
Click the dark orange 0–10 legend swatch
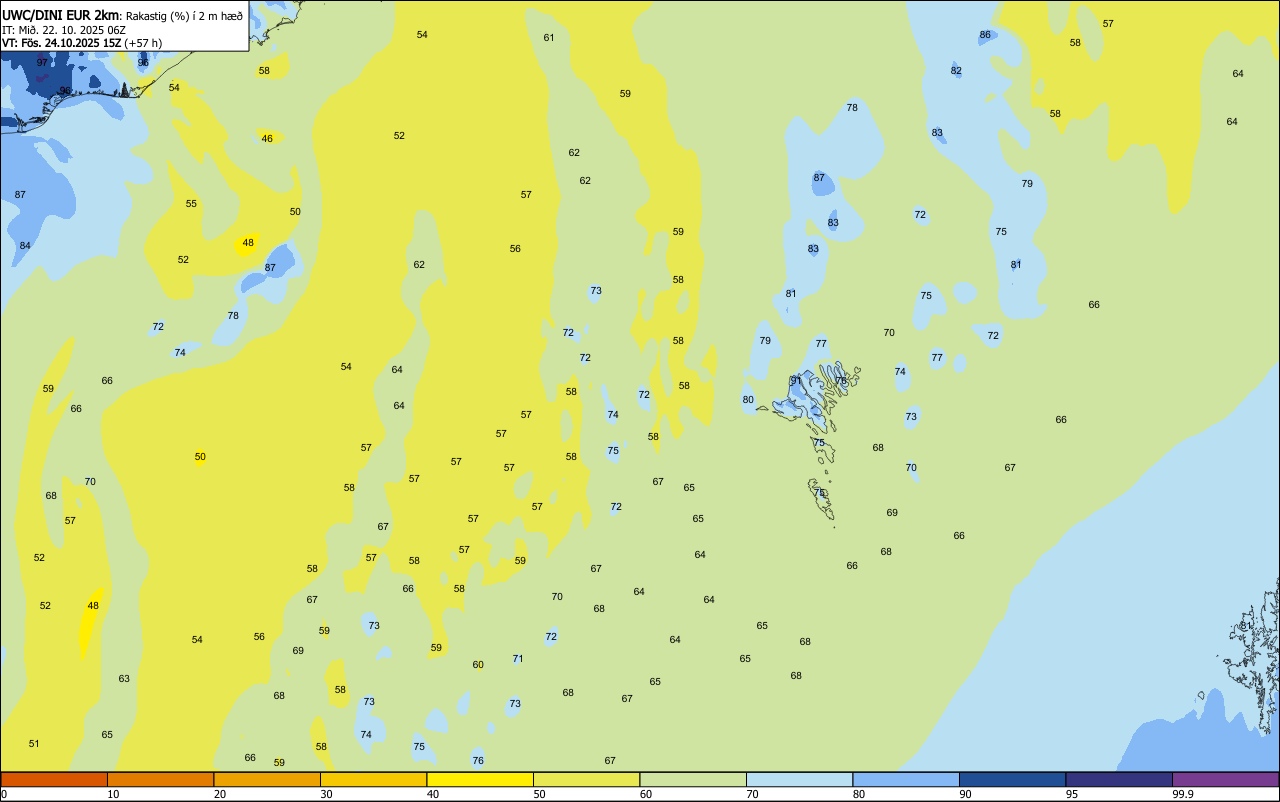point(54,779)
